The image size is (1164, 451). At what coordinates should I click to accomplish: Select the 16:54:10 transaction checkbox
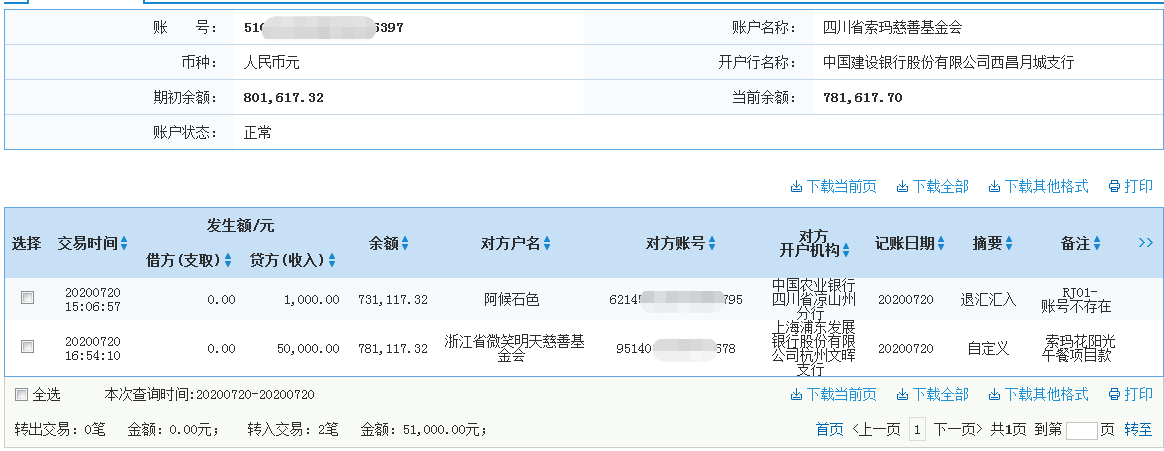(28, 346)
